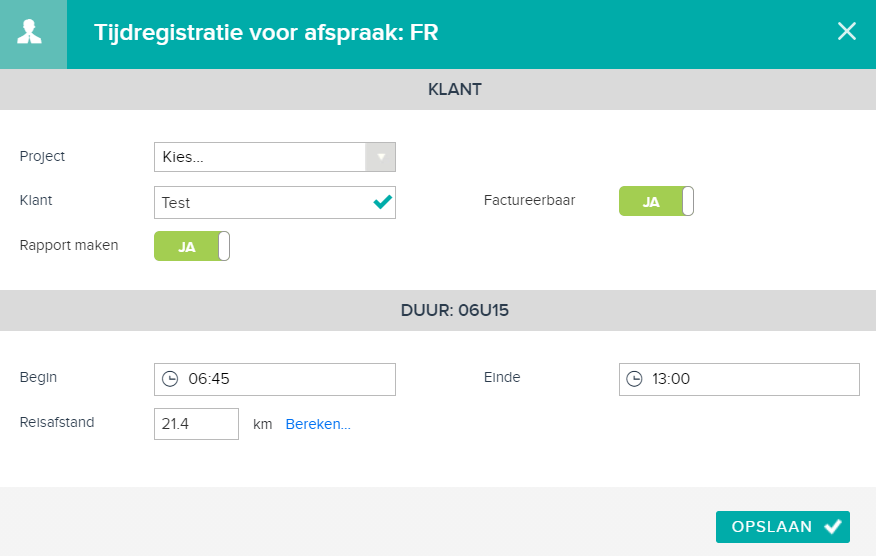Click the Bereken... link
876x556 pixels.
coord(318,424)
